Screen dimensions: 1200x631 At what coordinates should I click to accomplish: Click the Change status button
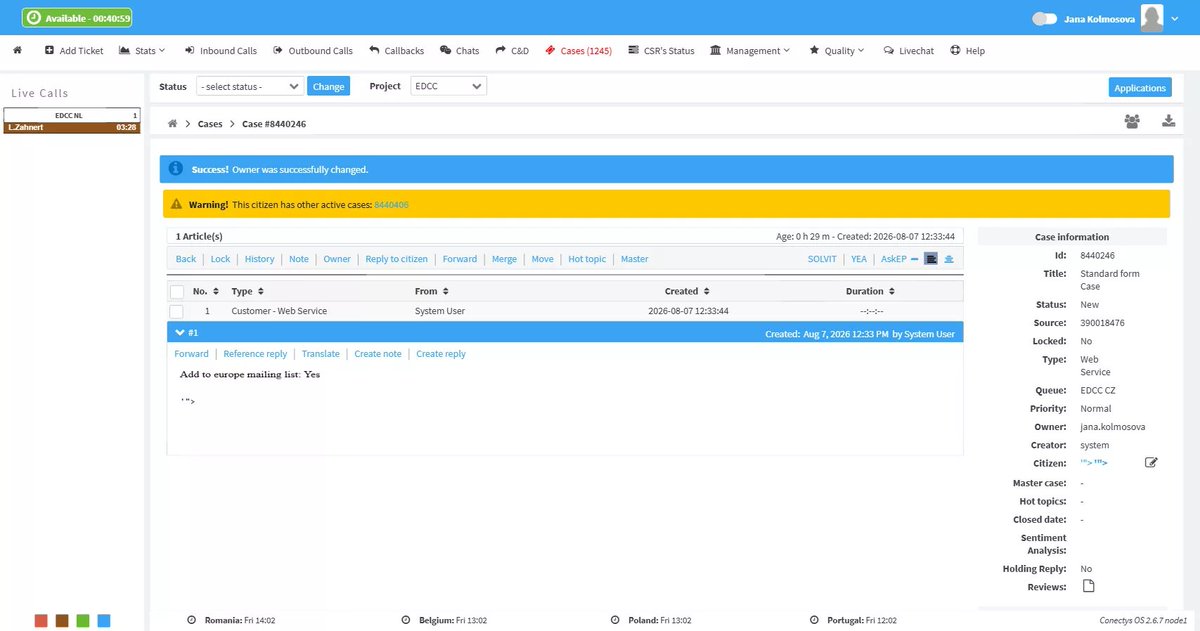pos(328,86)
